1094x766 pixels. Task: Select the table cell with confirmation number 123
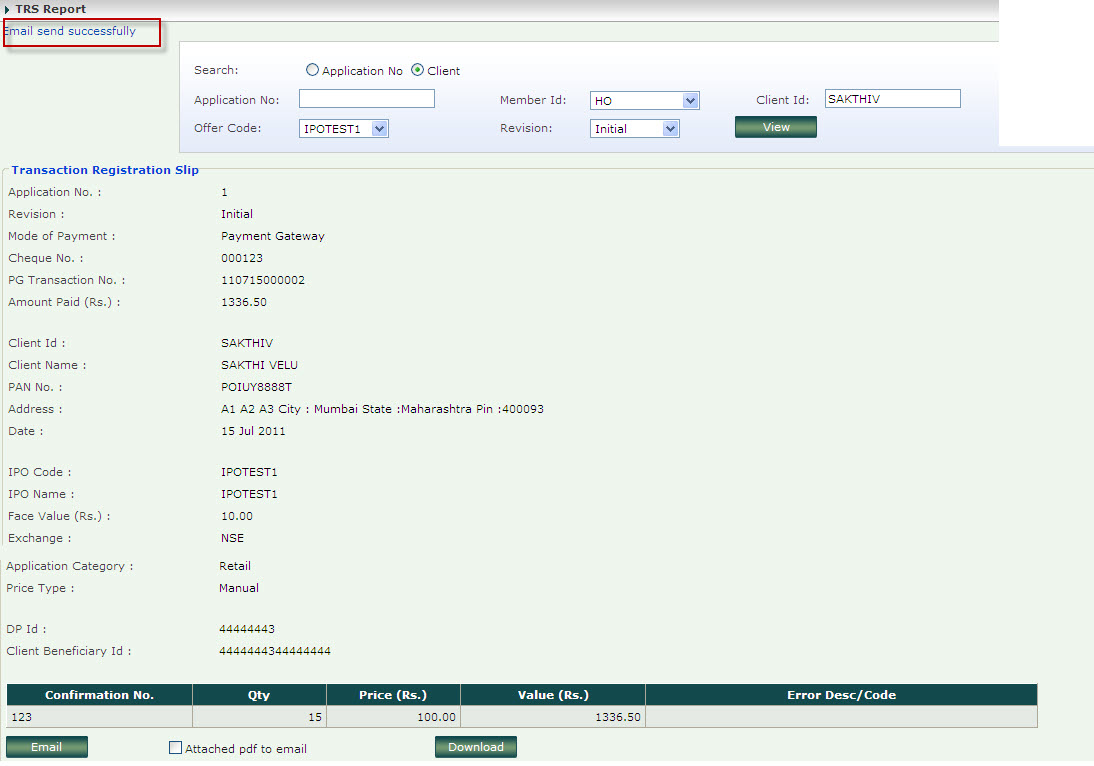[x=99, y=717]
